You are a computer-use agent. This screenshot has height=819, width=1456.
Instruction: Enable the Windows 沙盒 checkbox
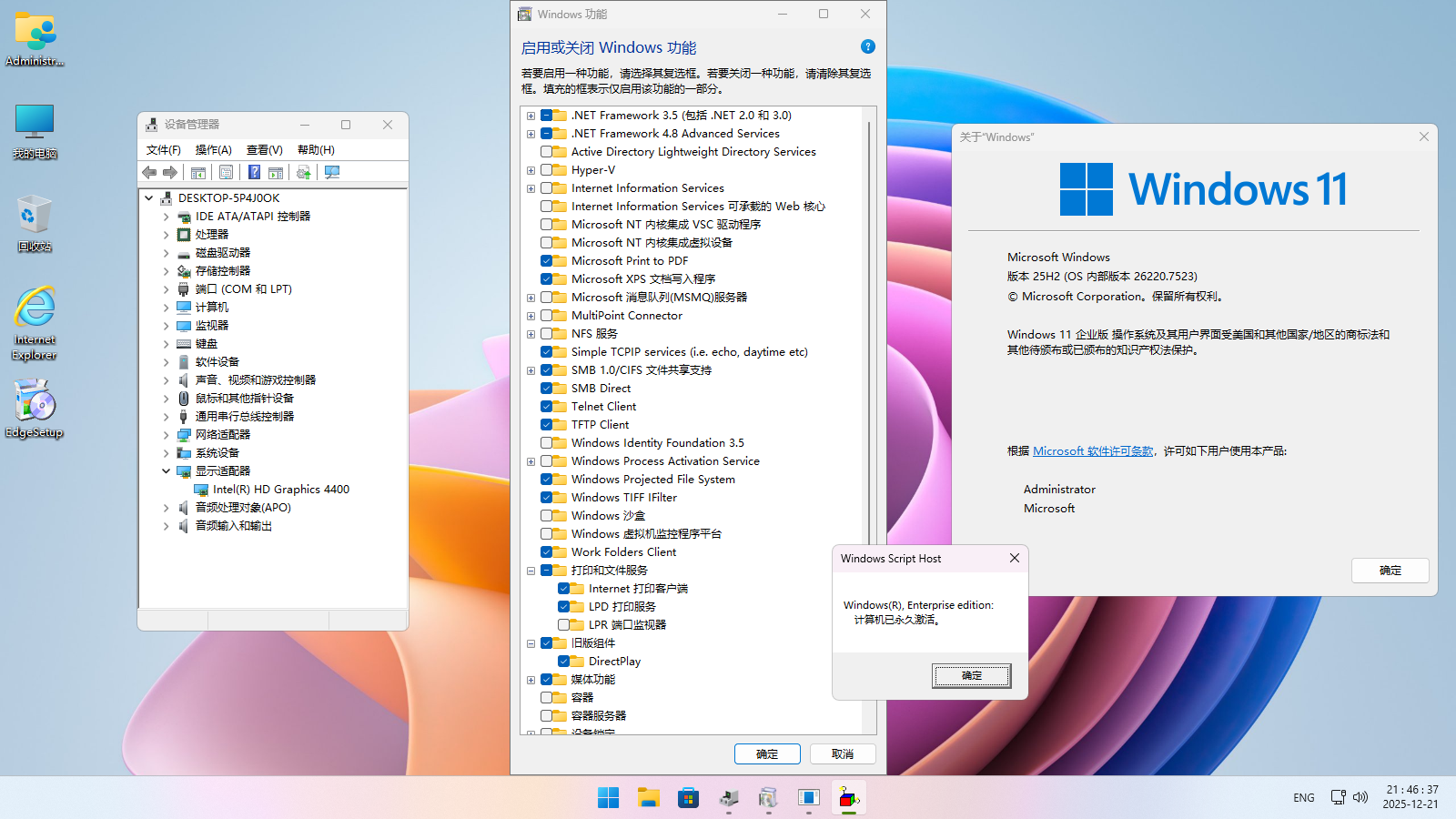click(547, 516)
